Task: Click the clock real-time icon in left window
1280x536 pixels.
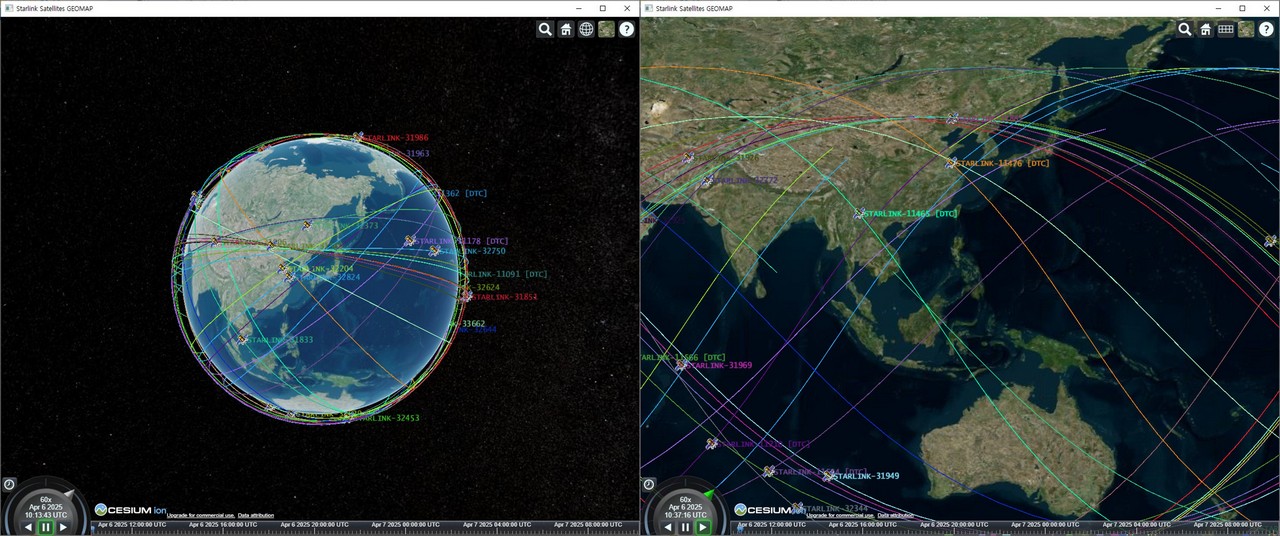Action: (x=8, y=484)
